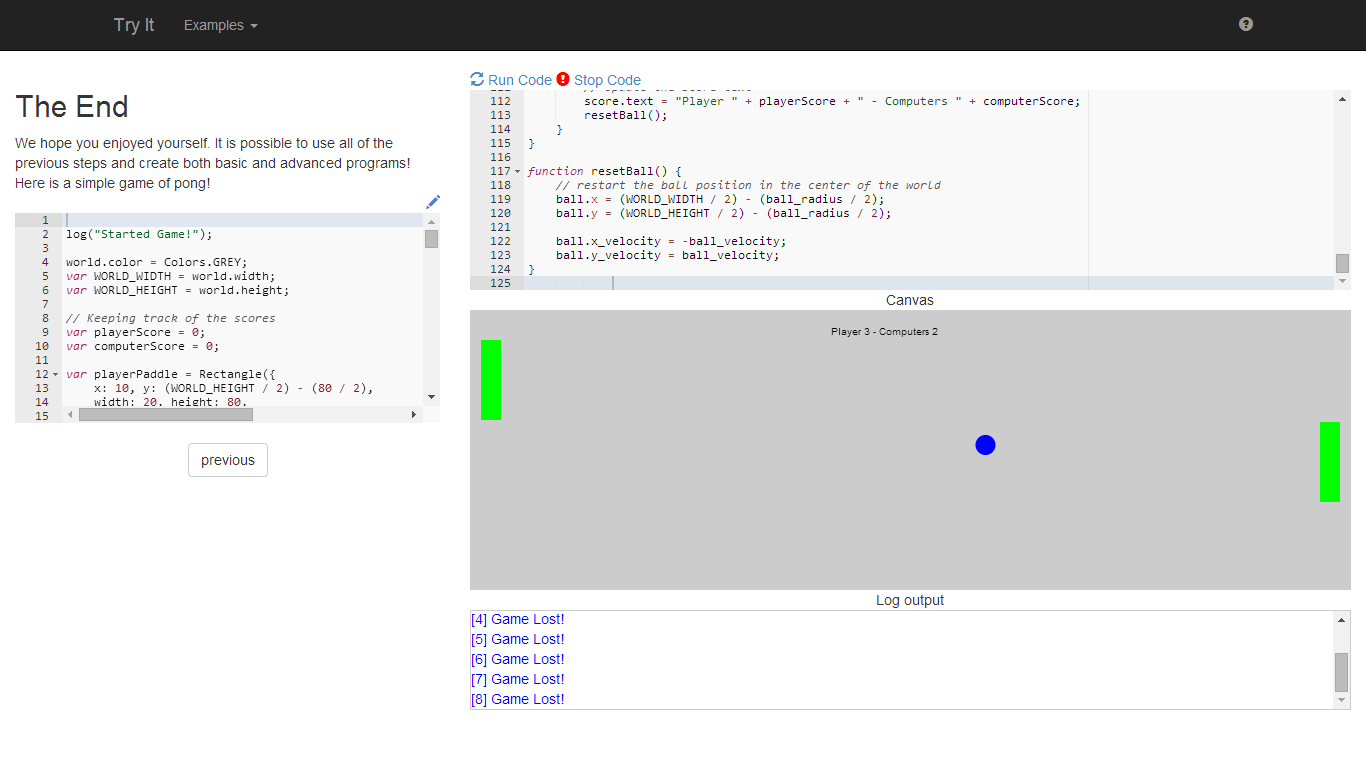Click the right green computer paddle
The width and height of the screenshot is (1366, 768).
(x=1330, y=462)
